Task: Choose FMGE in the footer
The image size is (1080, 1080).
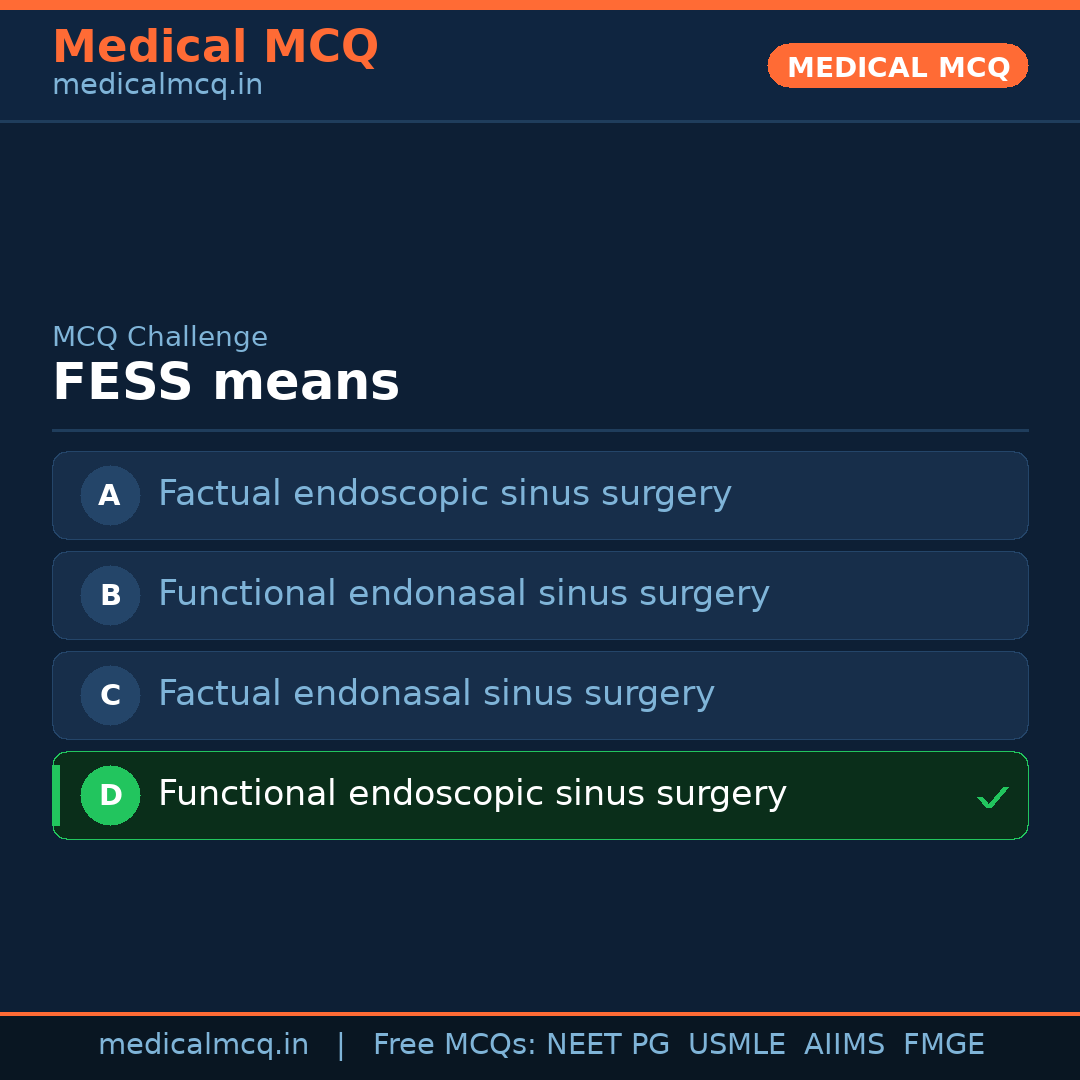Action: [943, 1045]
